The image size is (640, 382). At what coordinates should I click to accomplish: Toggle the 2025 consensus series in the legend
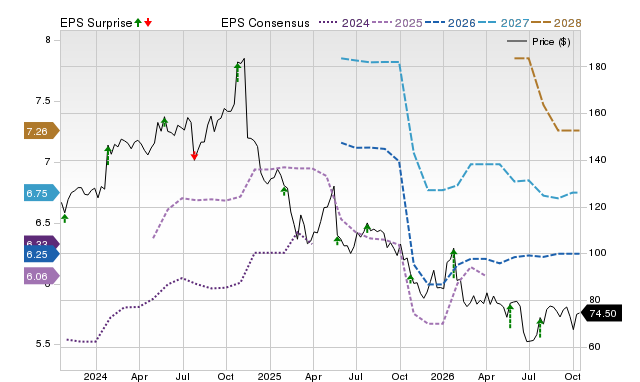click(x=397, y=23)
